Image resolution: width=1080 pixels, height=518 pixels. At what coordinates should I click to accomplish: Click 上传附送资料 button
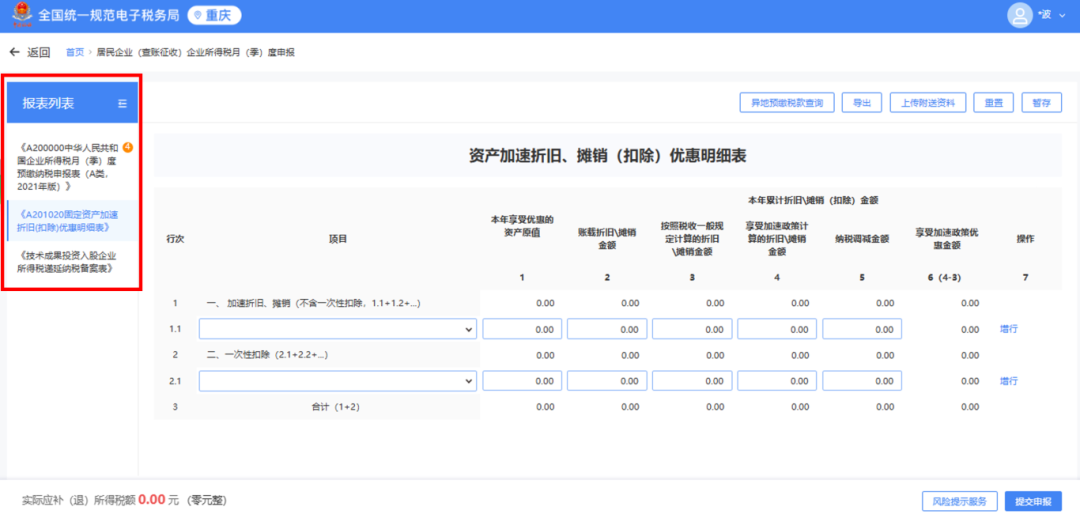pyautogui.click(x=928, y=103)
